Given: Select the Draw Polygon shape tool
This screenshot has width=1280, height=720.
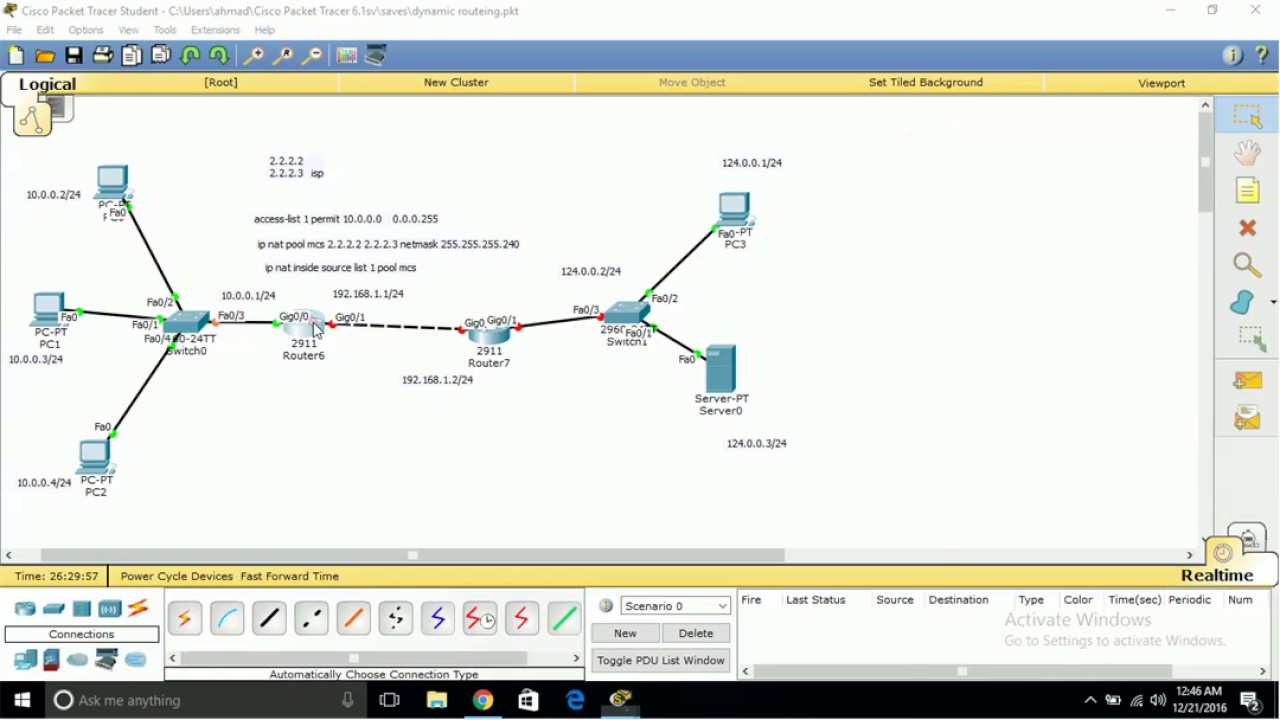Looking at the screenshot, I should click(1242, 302).
